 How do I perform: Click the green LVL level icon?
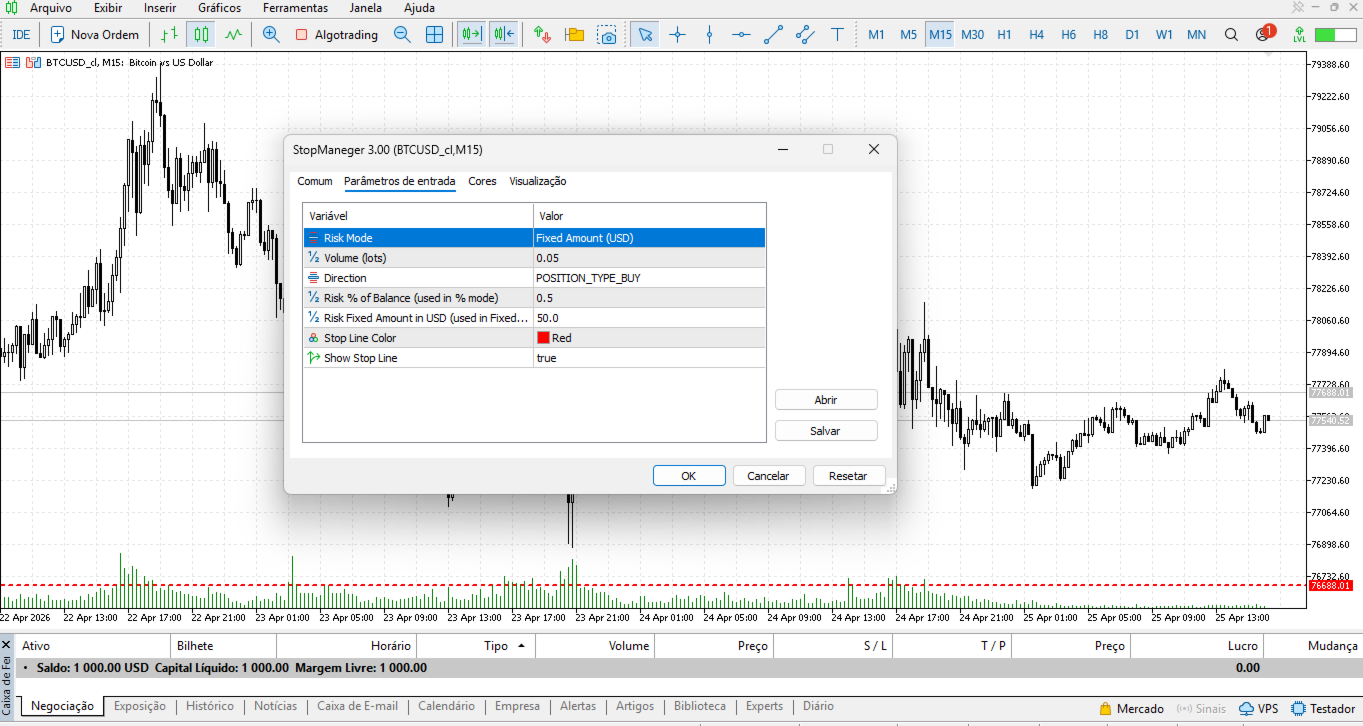pyautogui.click(x=1298, y=35)
